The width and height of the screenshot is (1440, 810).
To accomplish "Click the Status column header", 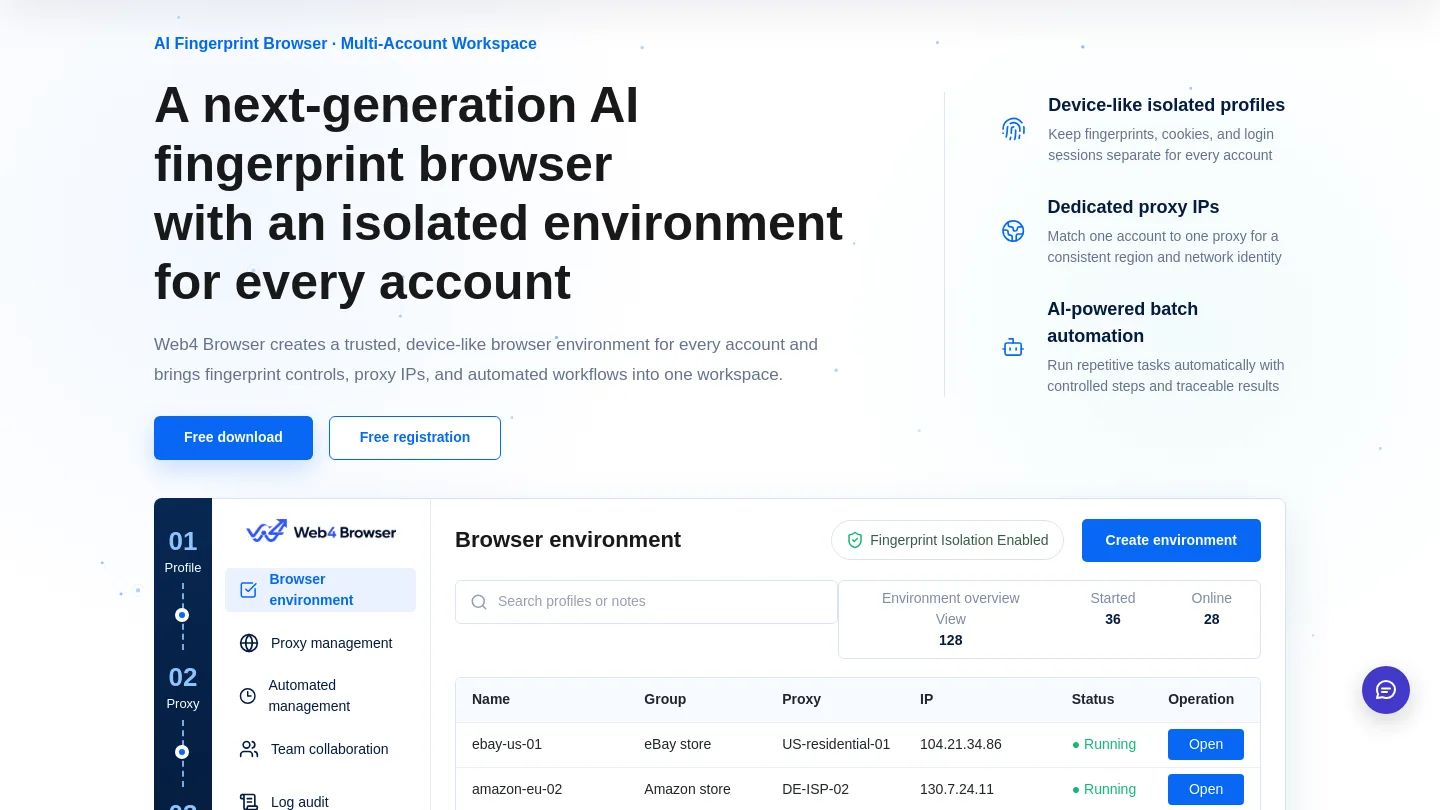I will pos(1093,700).
